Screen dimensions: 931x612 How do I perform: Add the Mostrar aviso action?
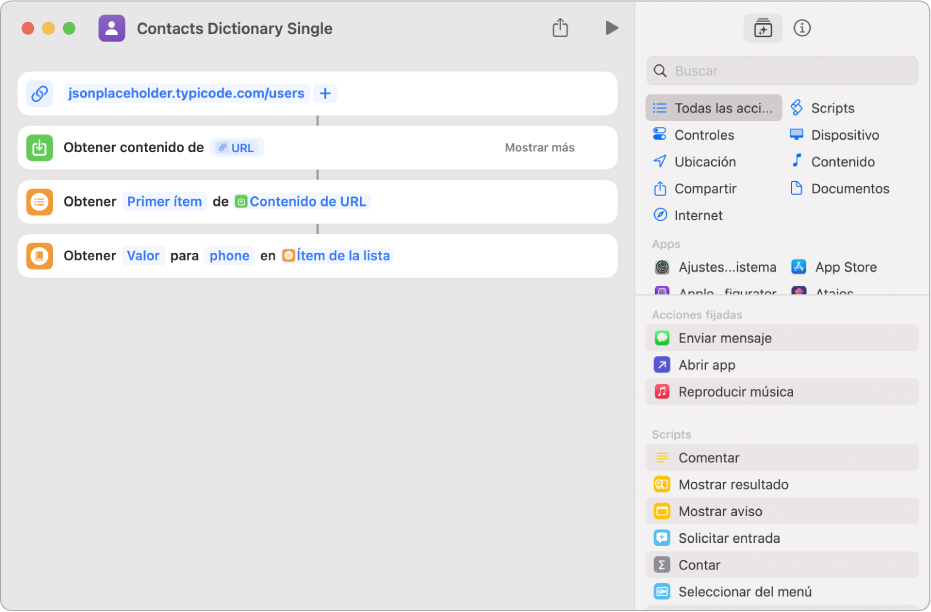pos(782,511)
